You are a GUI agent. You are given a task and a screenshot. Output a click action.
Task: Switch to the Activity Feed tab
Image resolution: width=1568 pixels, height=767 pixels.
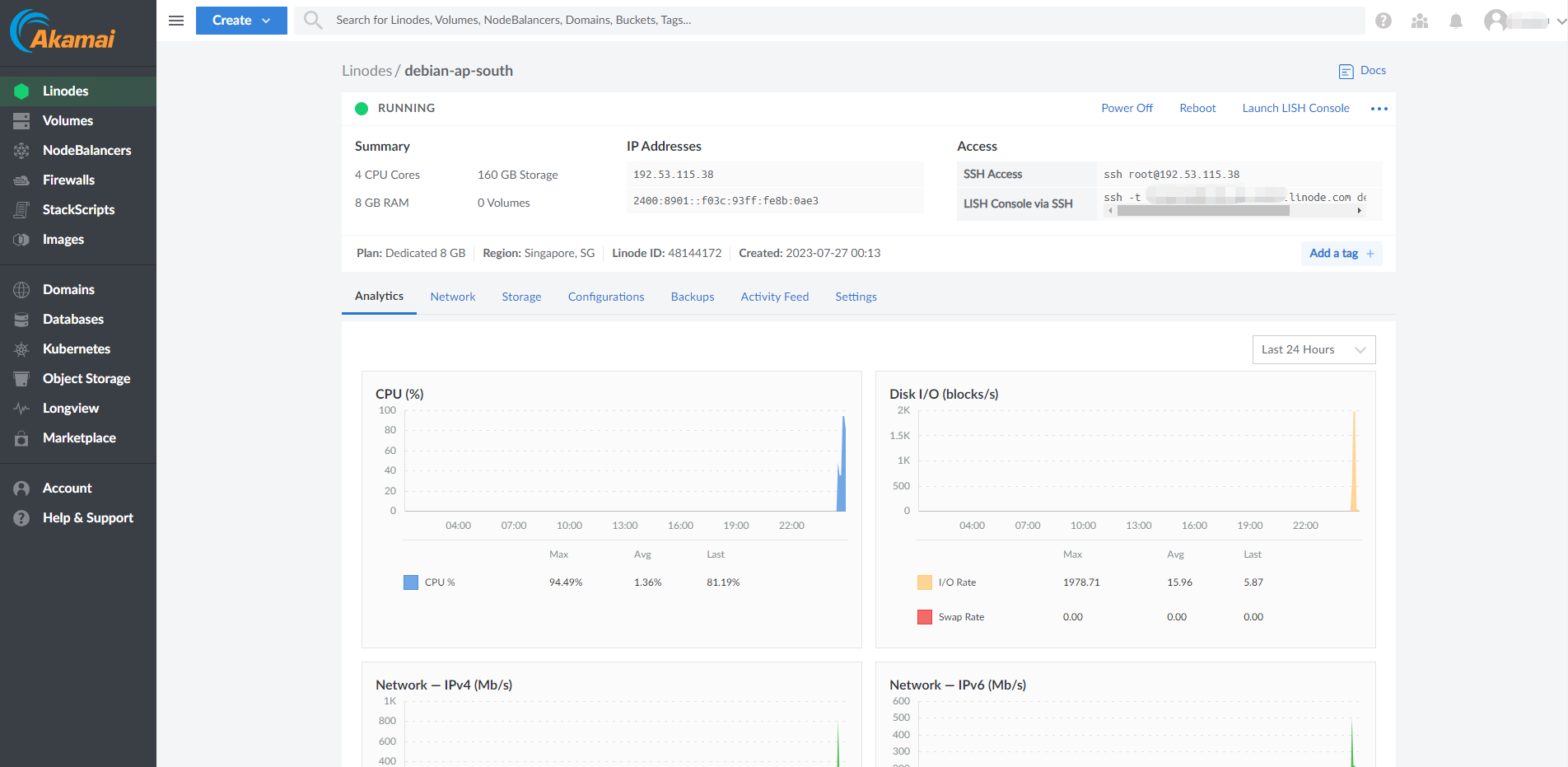coord(775,297)
